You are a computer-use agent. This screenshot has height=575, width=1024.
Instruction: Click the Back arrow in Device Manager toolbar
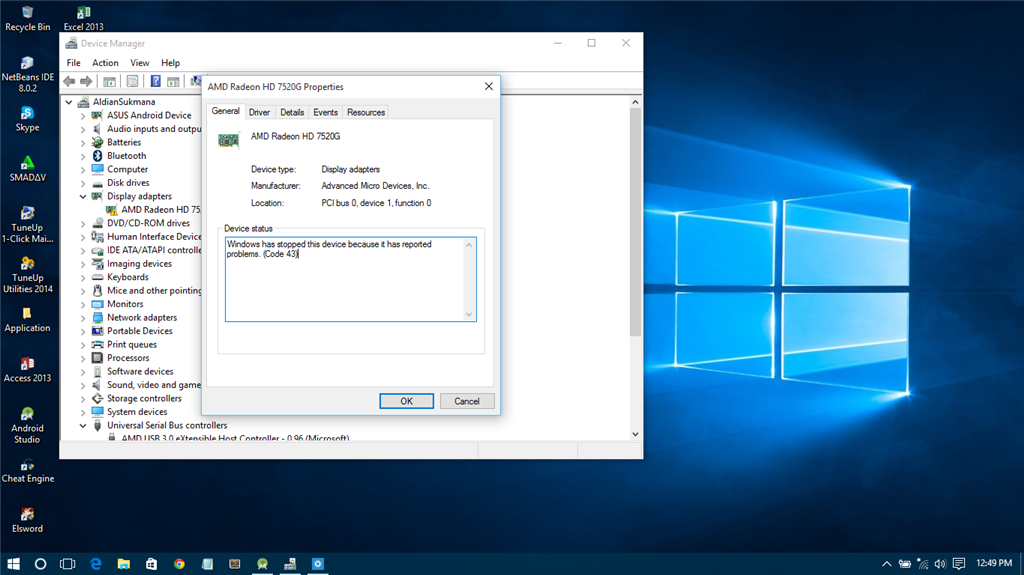coord(69,81)
